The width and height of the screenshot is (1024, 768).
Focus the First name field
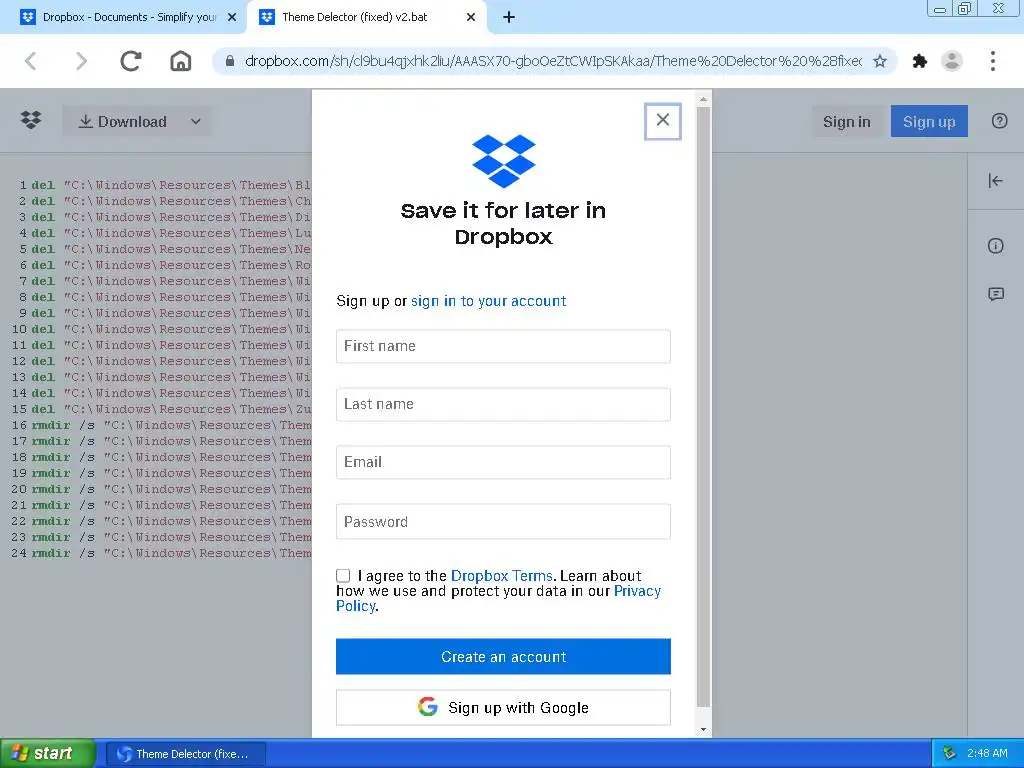(x=503, y=346)
